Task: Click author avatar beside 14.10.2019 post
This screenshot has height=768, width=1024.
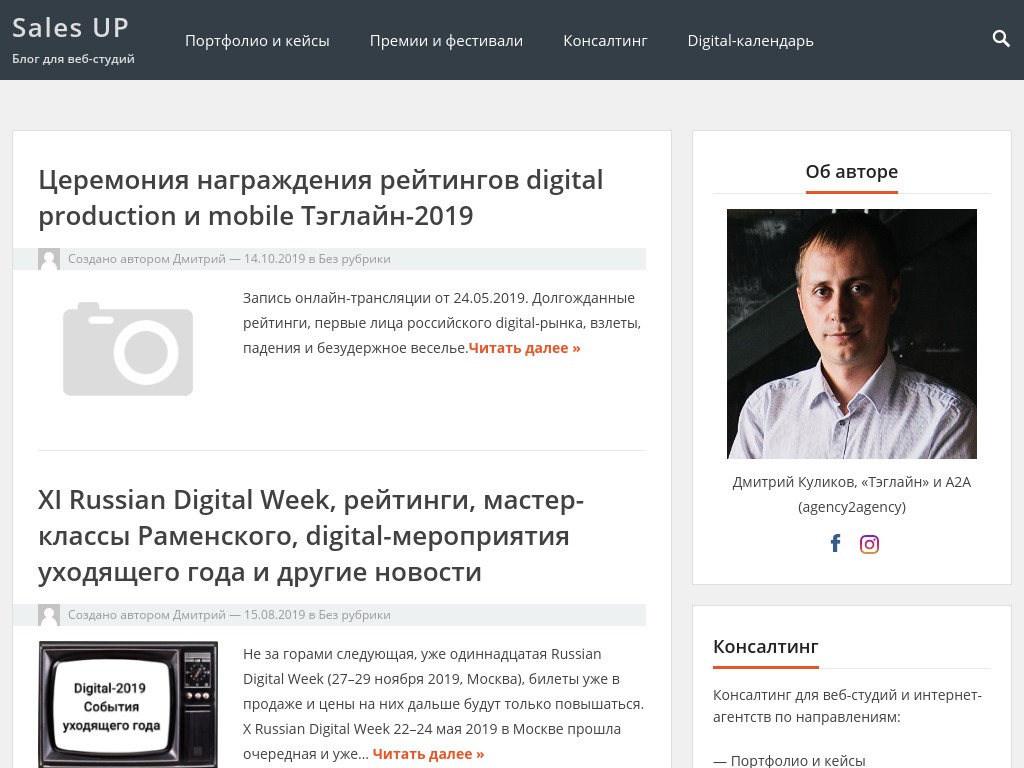Action: 49,259
